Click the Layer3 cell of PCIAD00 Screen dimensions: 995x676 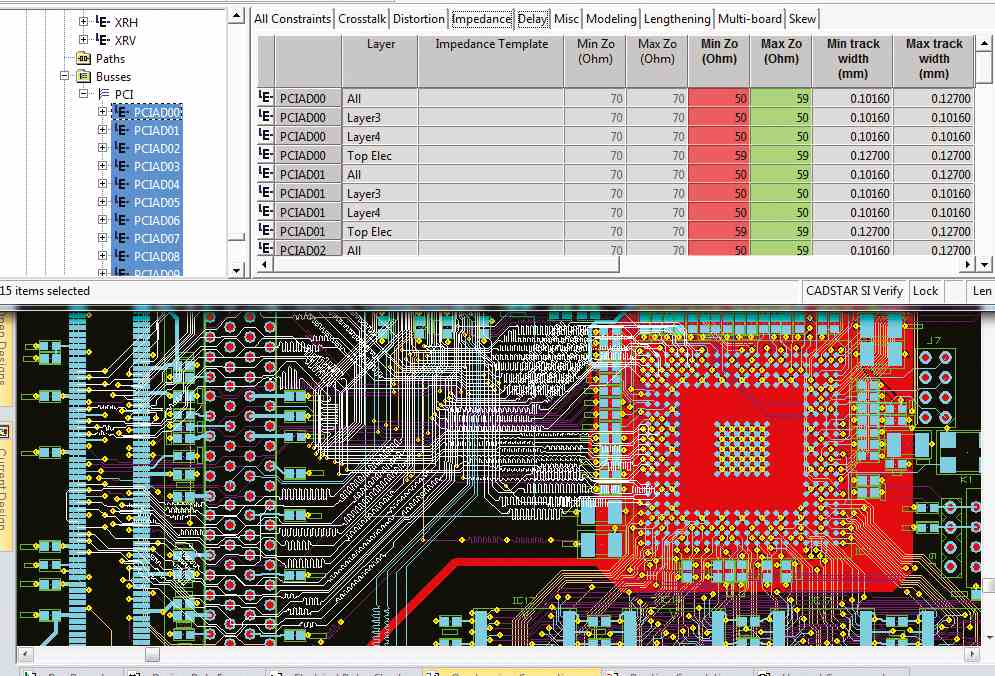tap(380, 117)
